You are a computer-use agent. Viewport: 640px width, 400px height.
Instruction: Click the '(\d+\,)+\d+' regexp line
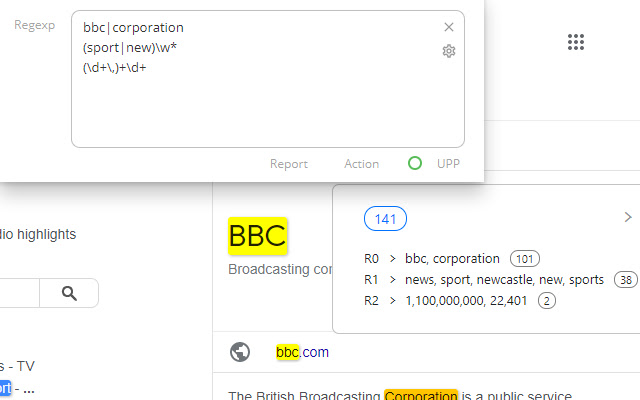click(114, 68)
